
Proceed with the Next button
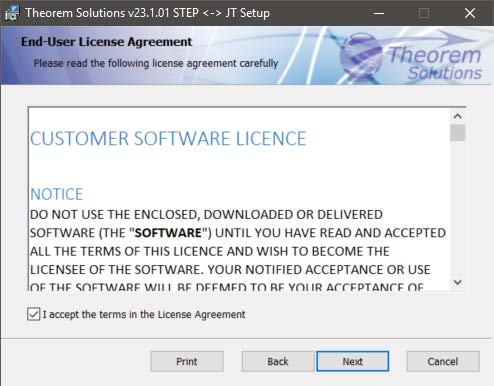click(x=353, y=361)
